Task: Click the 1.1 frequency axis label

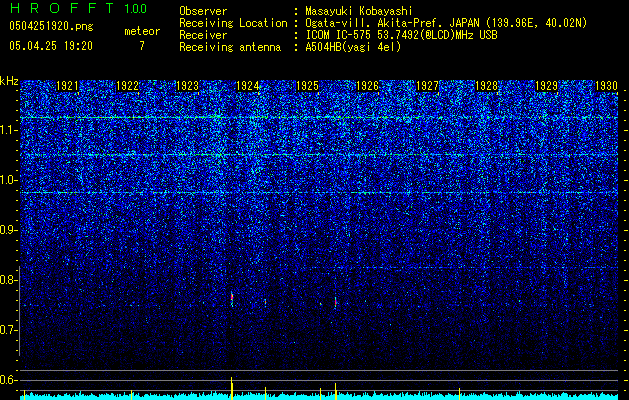Action: click(9, 130)
